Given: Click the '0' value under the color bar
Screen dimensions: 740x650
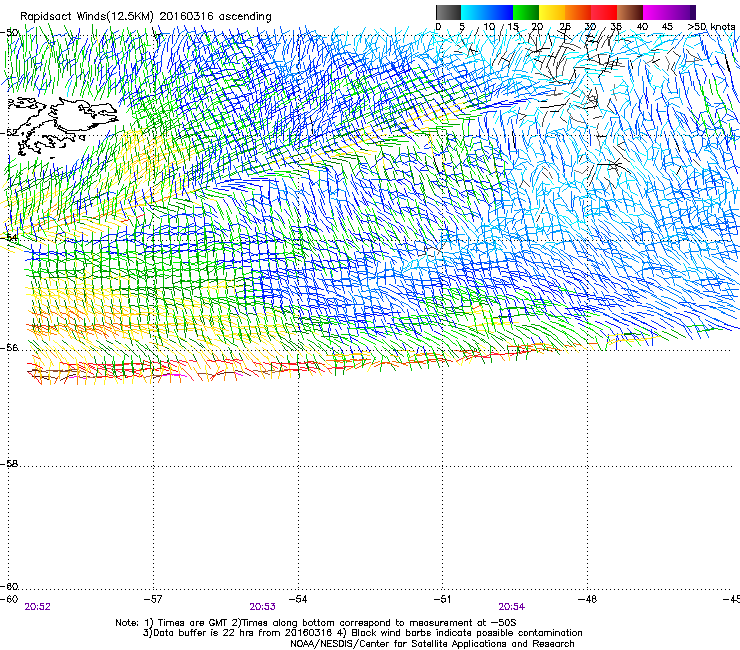Looking at the screenshot, I should (438, 27).
